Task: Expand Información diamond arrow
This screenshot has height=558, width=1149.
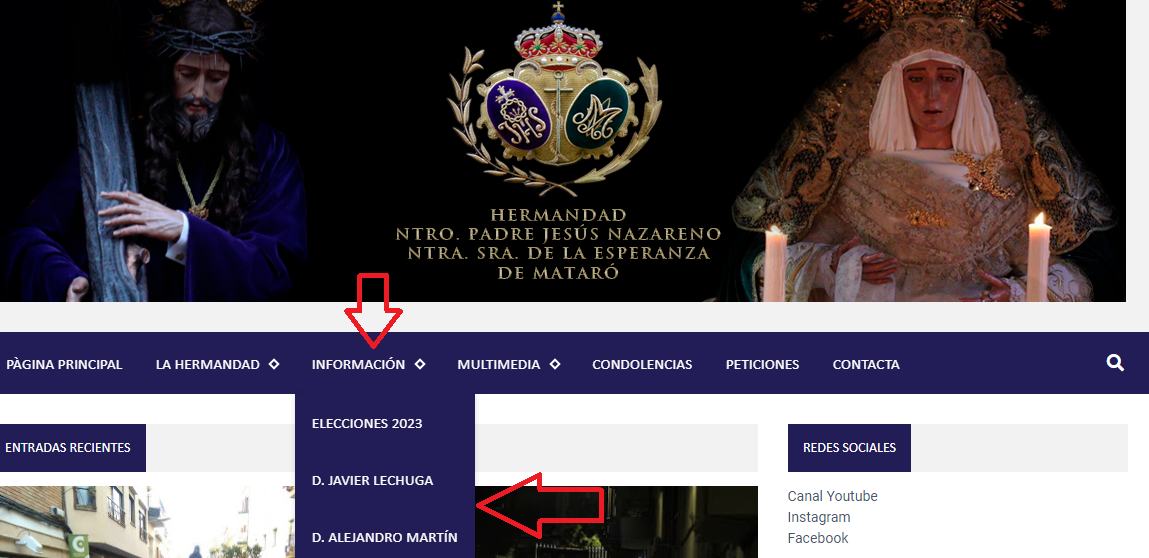Action: point(420,364)
